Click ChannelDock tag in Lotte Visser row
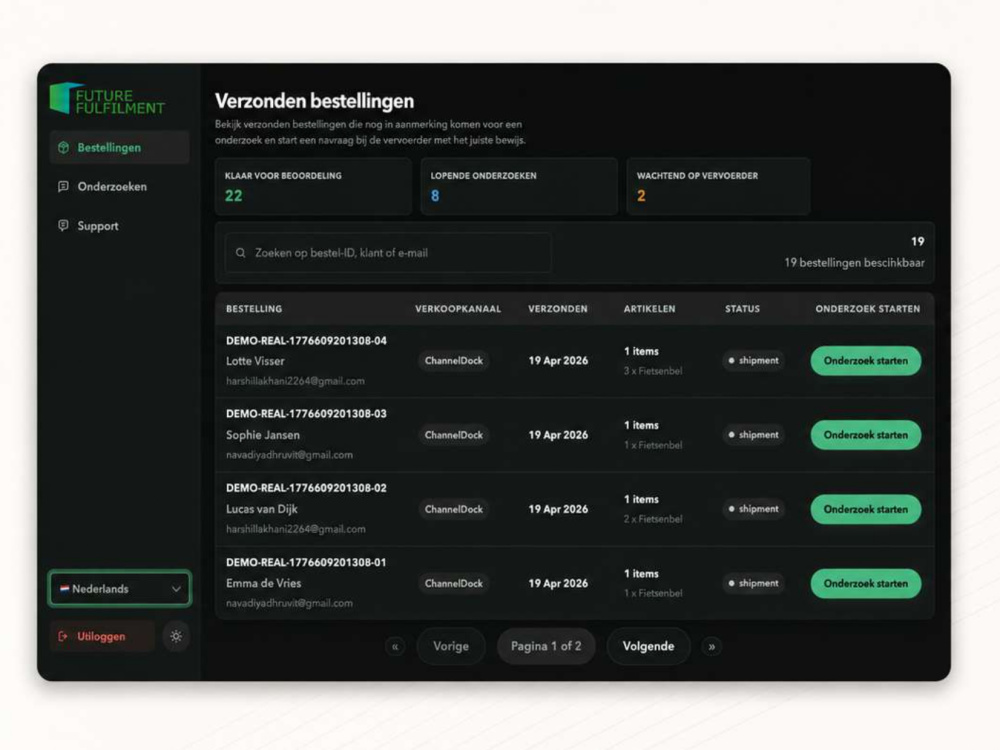The image size is (1000, 750). coord(454,361)
